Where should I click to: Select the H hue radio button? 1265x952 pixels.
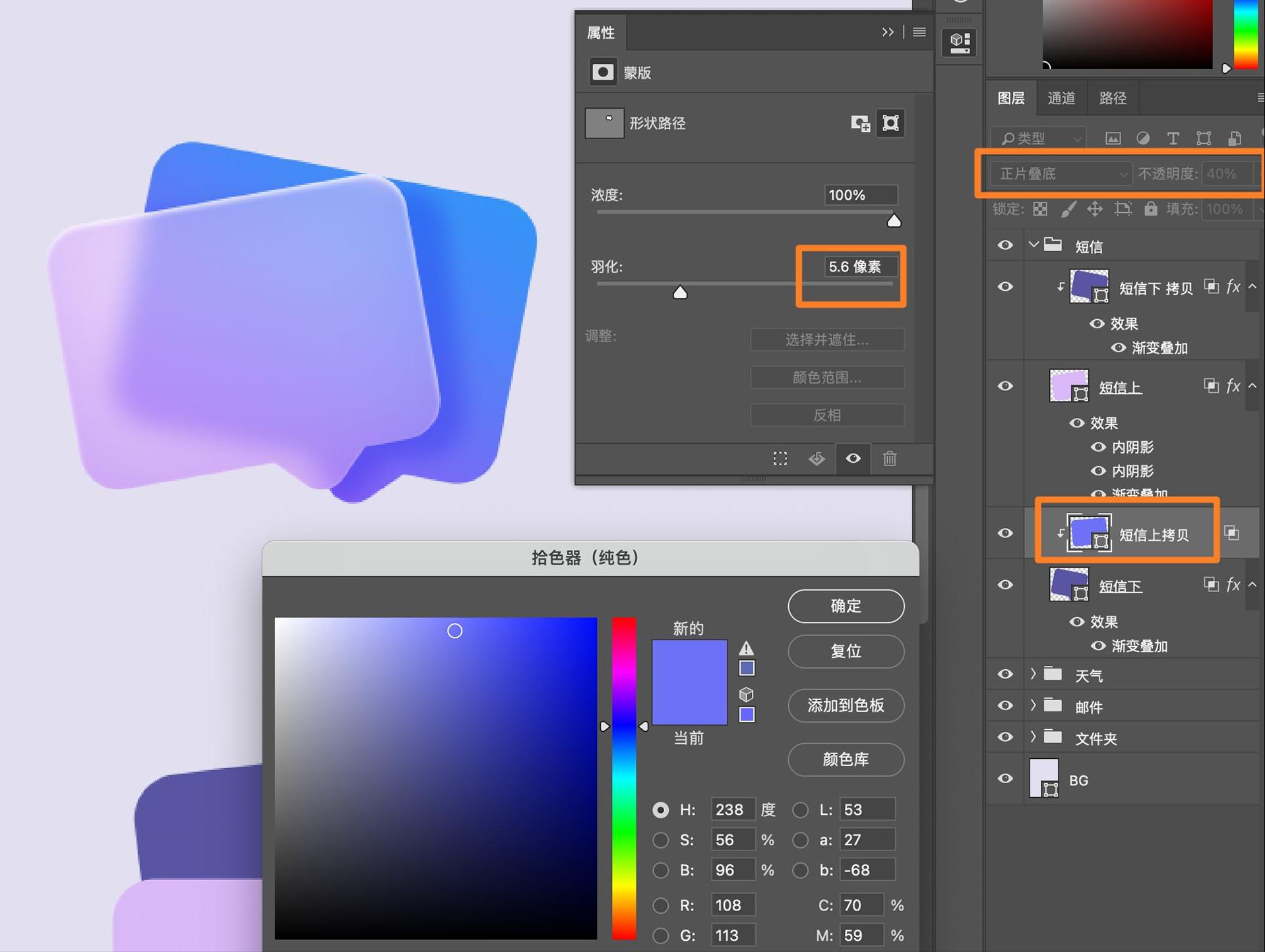(660, 810)
